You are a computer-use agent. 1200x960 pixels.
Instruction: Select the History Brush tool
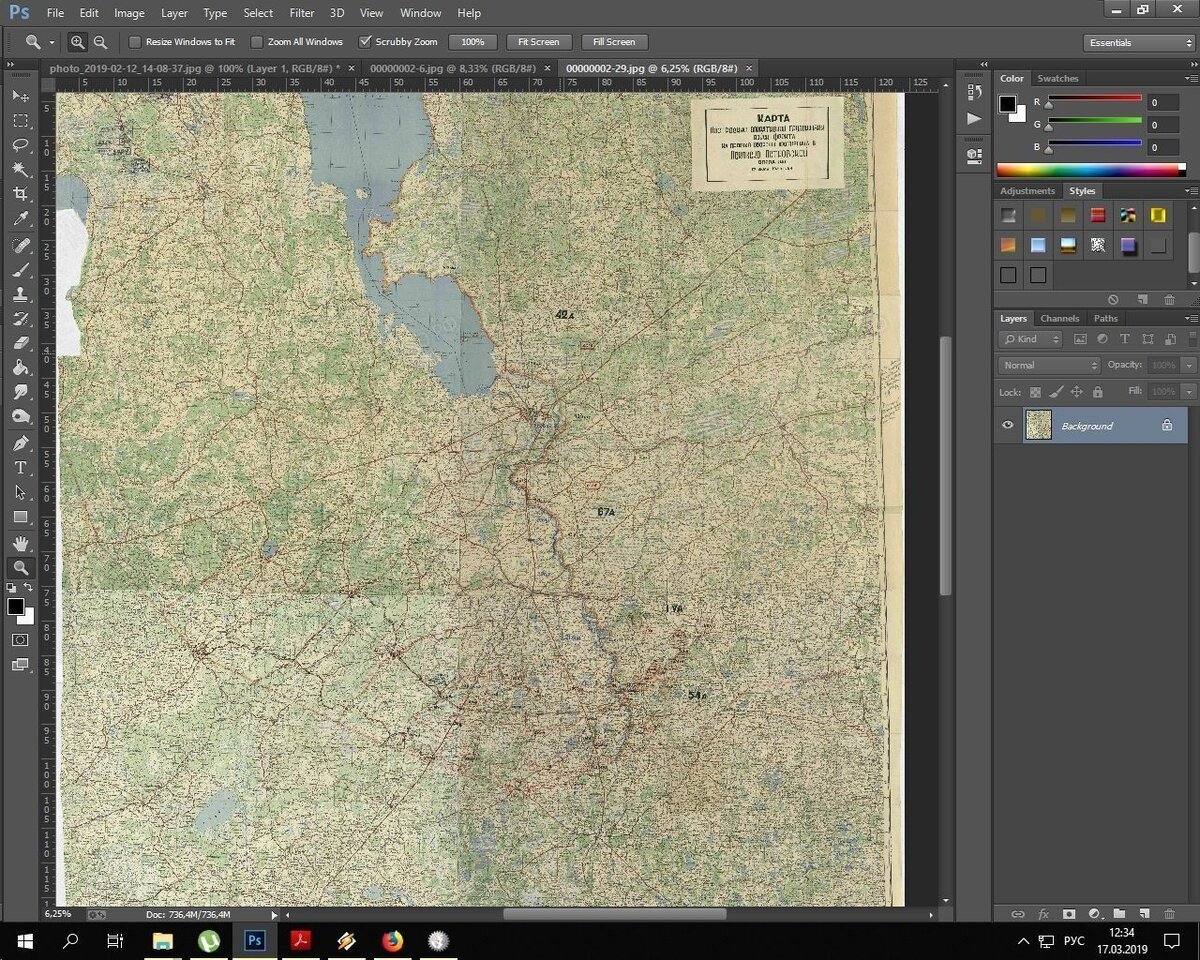click(x=20, y=319)
